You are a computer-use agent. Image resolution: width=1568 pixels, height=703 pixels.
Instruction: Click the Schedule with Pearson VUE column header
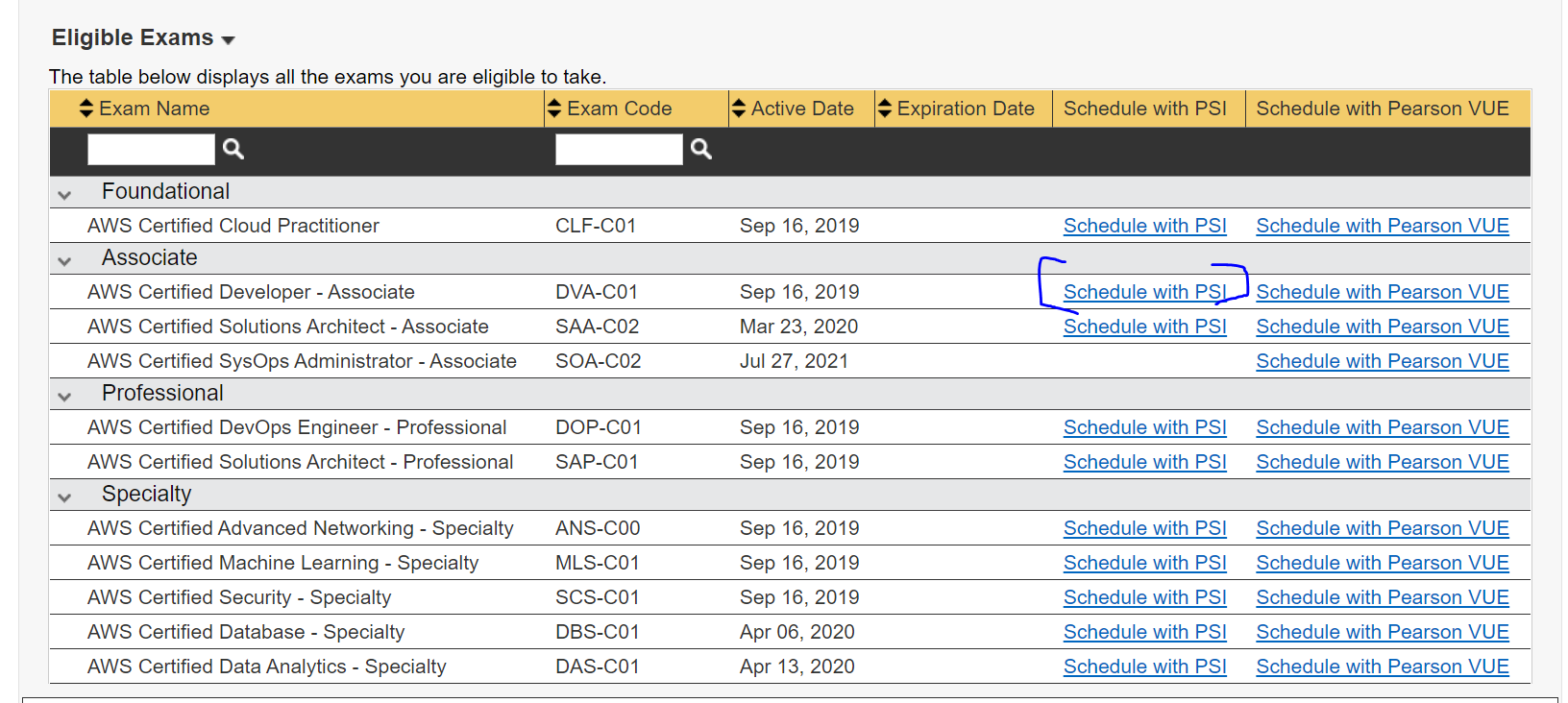[x=1383, y=109]
